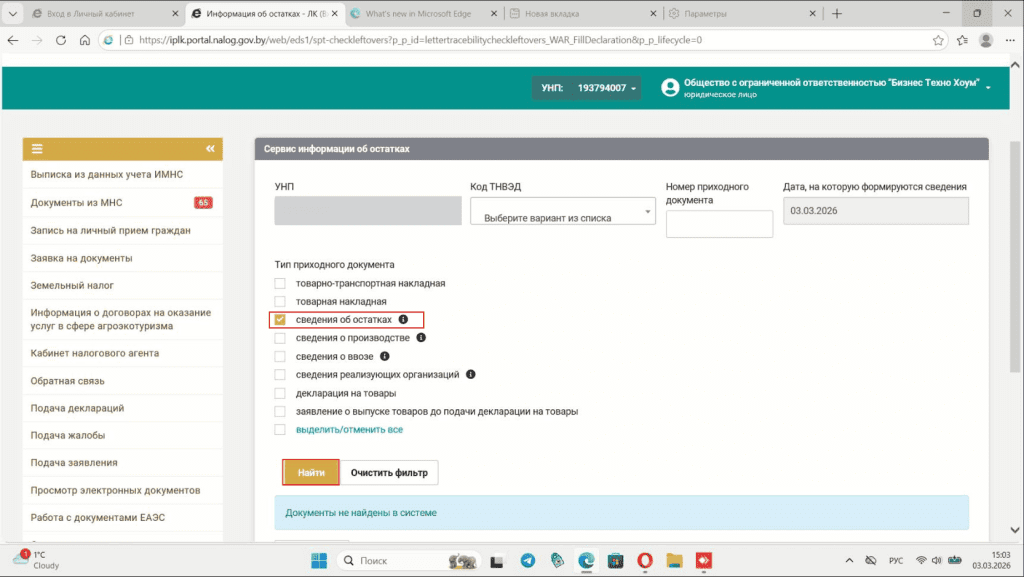Screen dimensions: 1024x577
Task: Click the Очистить фильтр button
Action: tap(389, 473)
